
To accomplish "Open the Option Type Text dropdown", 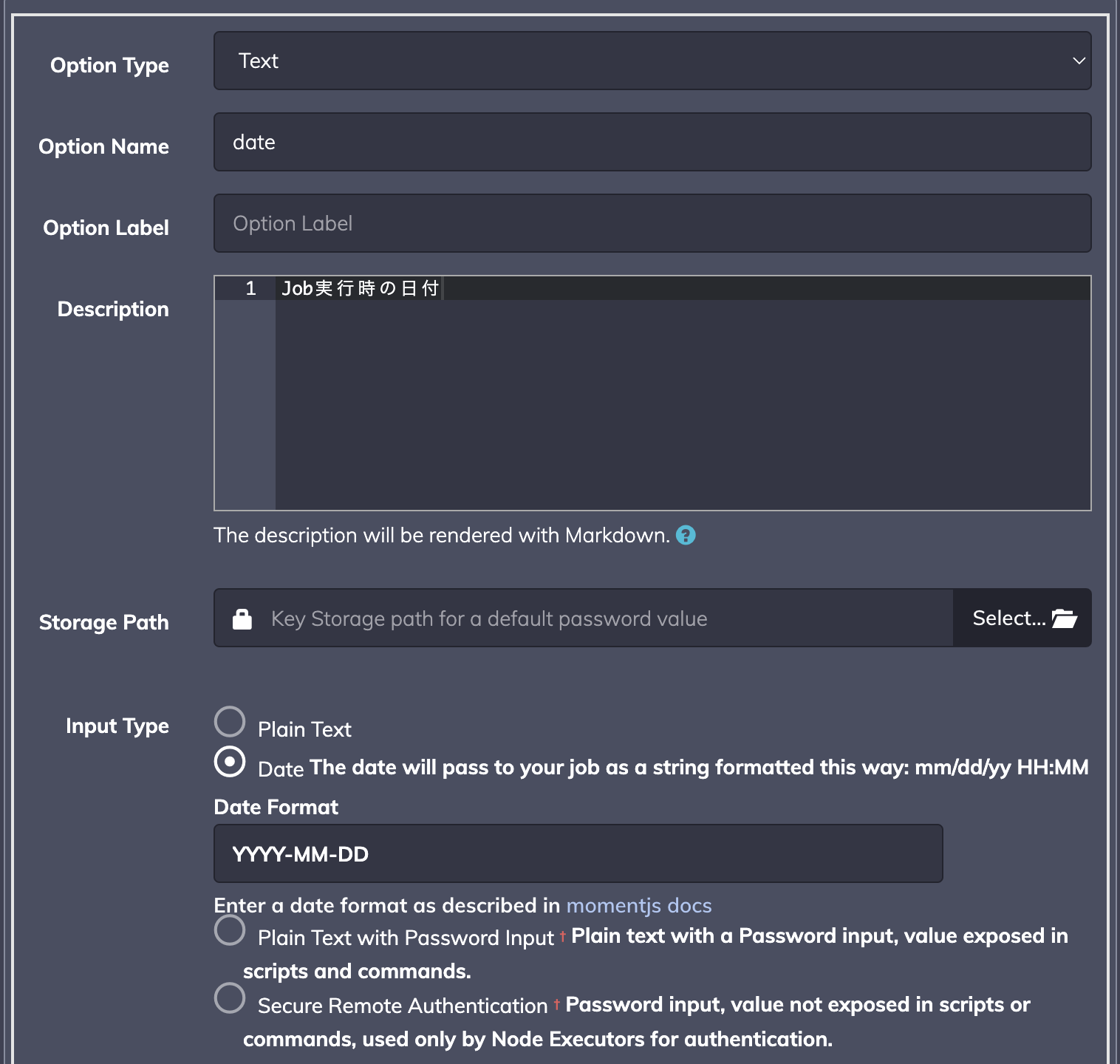I will pos(652,61).
